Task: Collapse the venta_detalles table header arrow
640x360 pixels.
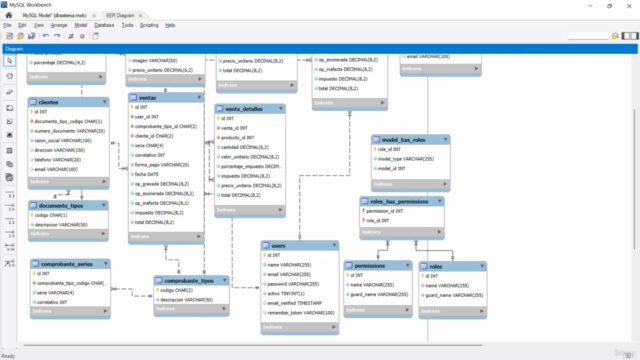Action: [x=281, y=109]
